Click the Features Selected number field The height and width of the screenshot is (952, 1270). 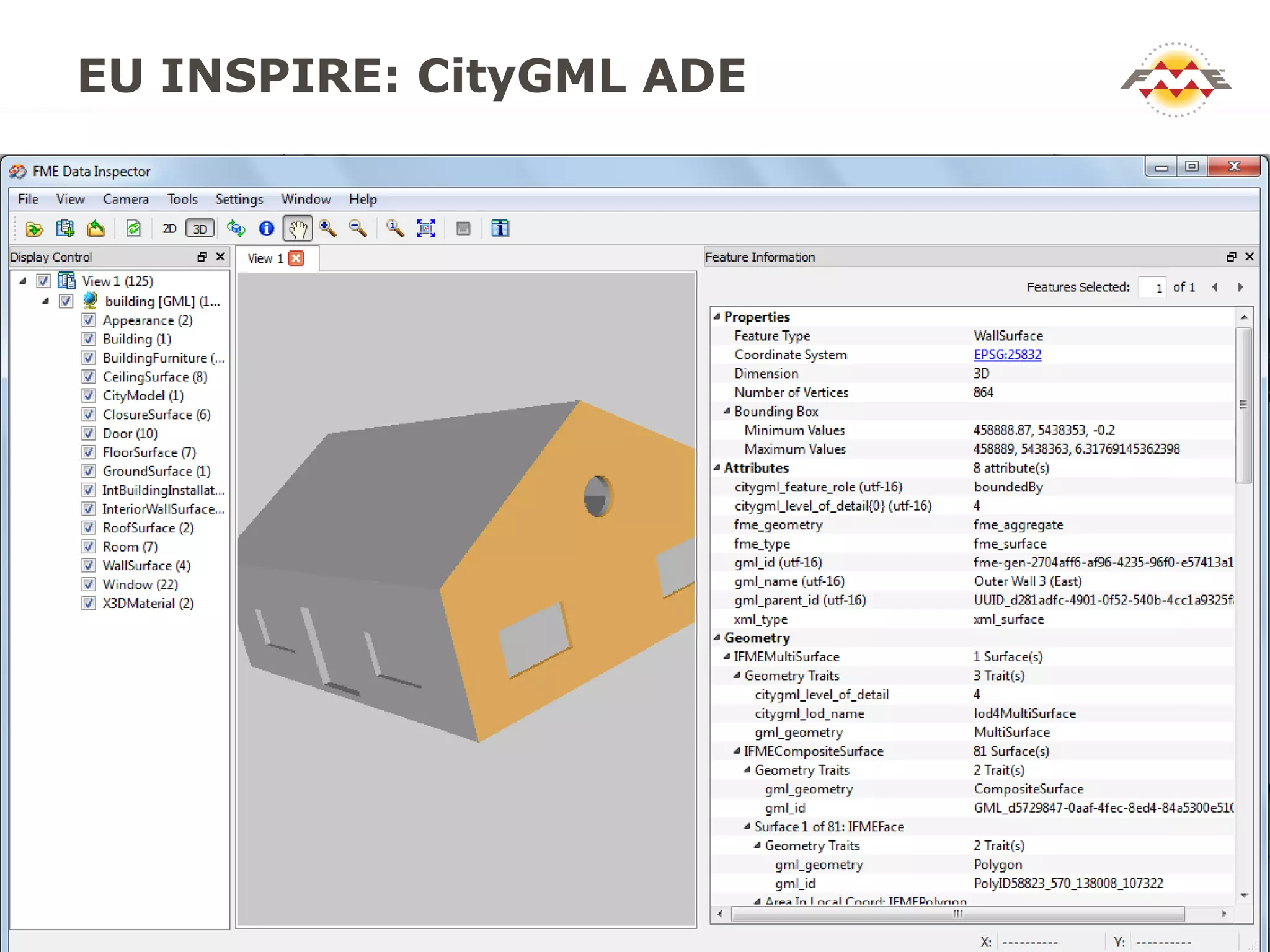[x=1152, y=288]
